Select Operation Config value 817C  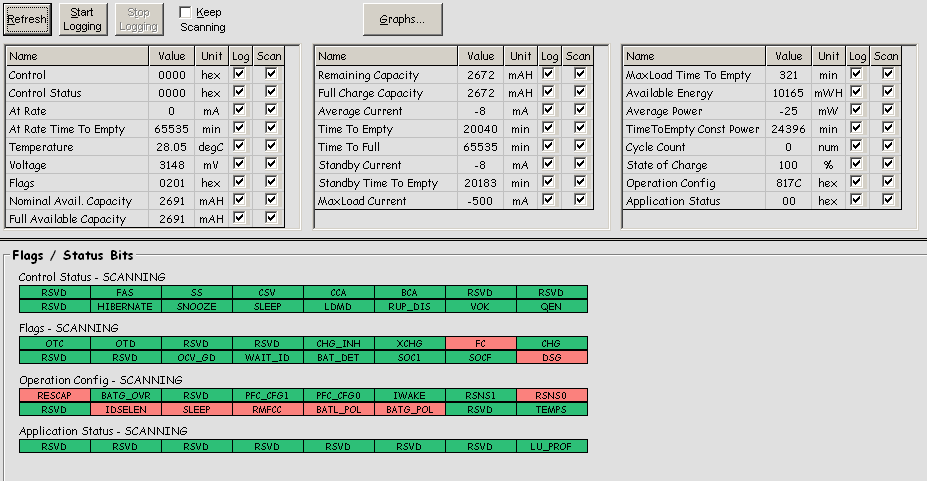[x=788, y=183]
